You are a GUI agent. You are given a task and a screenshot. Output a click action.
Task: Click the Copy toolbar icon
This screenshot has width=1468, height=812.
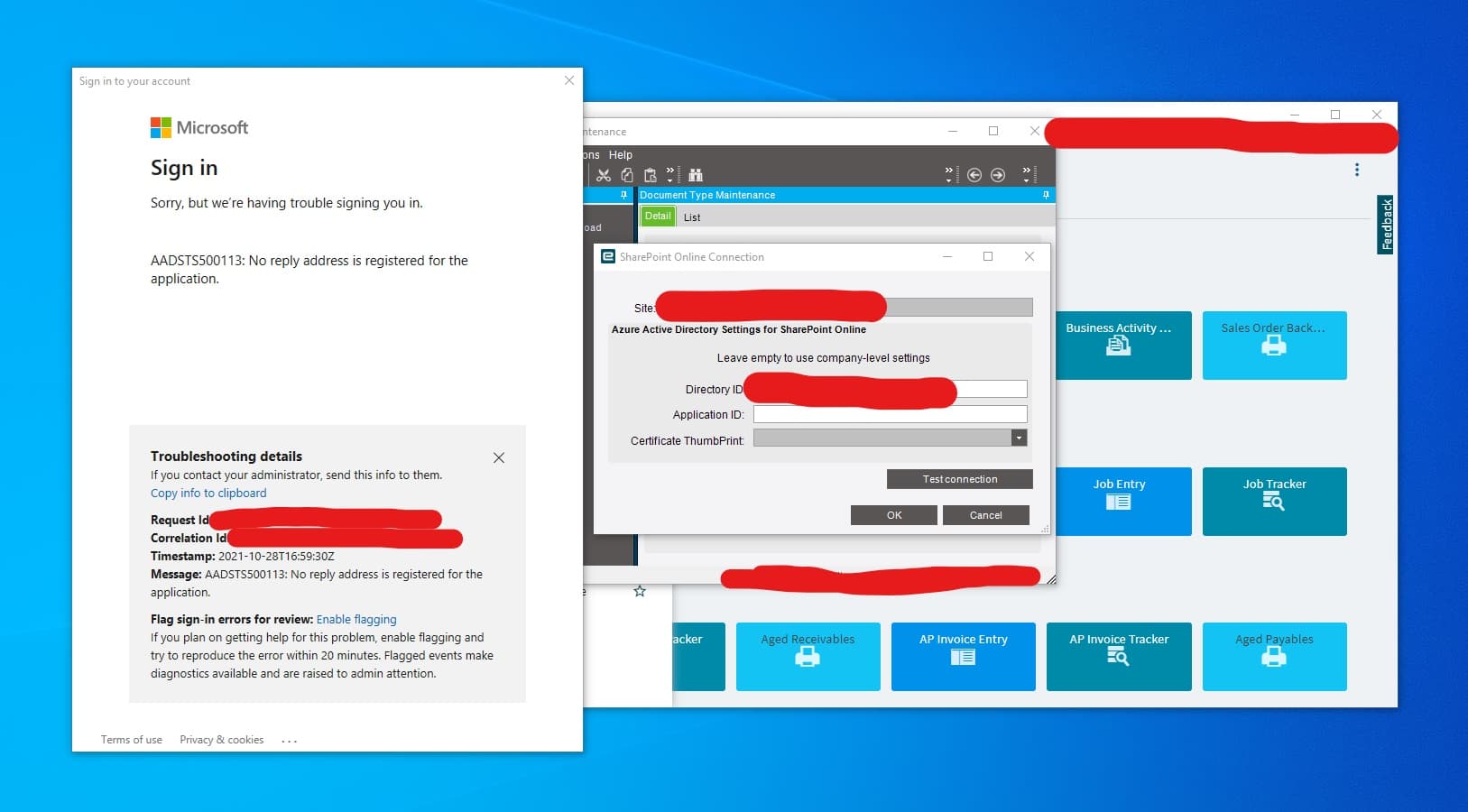pyautogui.click(x=627, y=175)
